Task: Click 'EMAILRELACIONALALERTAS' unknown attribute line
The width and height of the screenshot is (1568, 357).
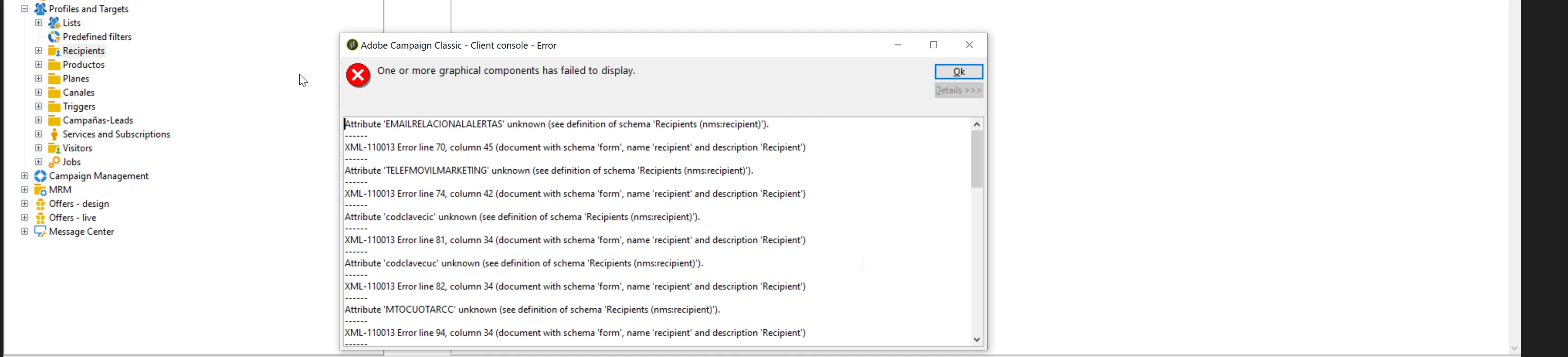Action: (x=557, y=124)
